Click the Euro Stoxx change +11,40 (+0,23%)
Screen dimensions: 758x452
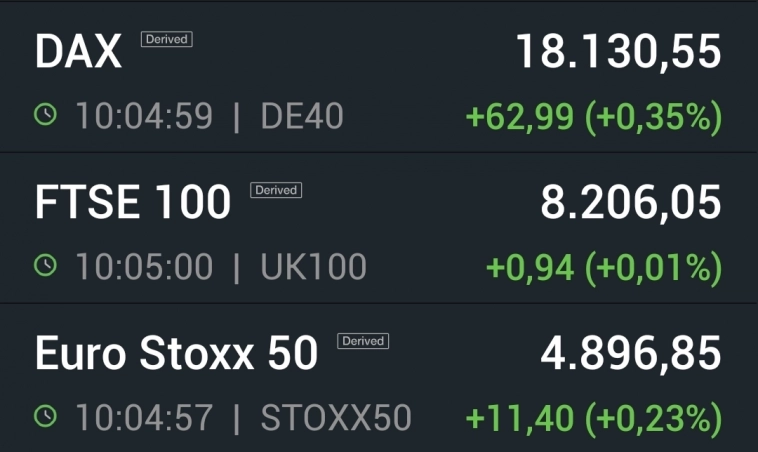pyautogui.click(x=594, y=419)
